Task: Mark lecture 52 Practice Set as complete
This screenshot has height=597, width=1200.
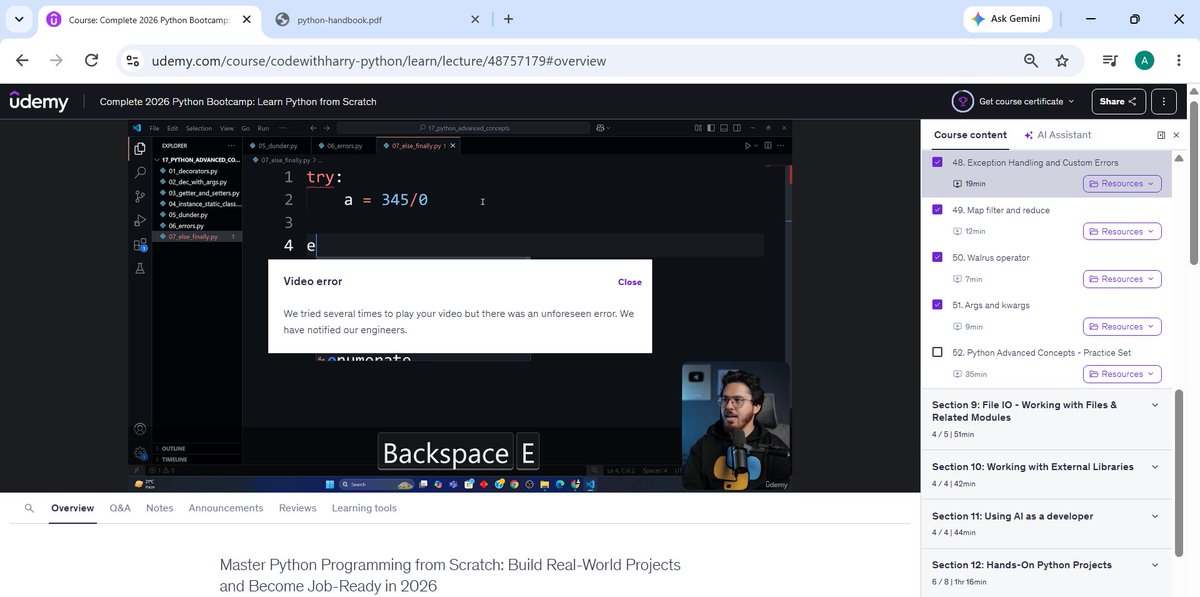Action: (937, 352)
